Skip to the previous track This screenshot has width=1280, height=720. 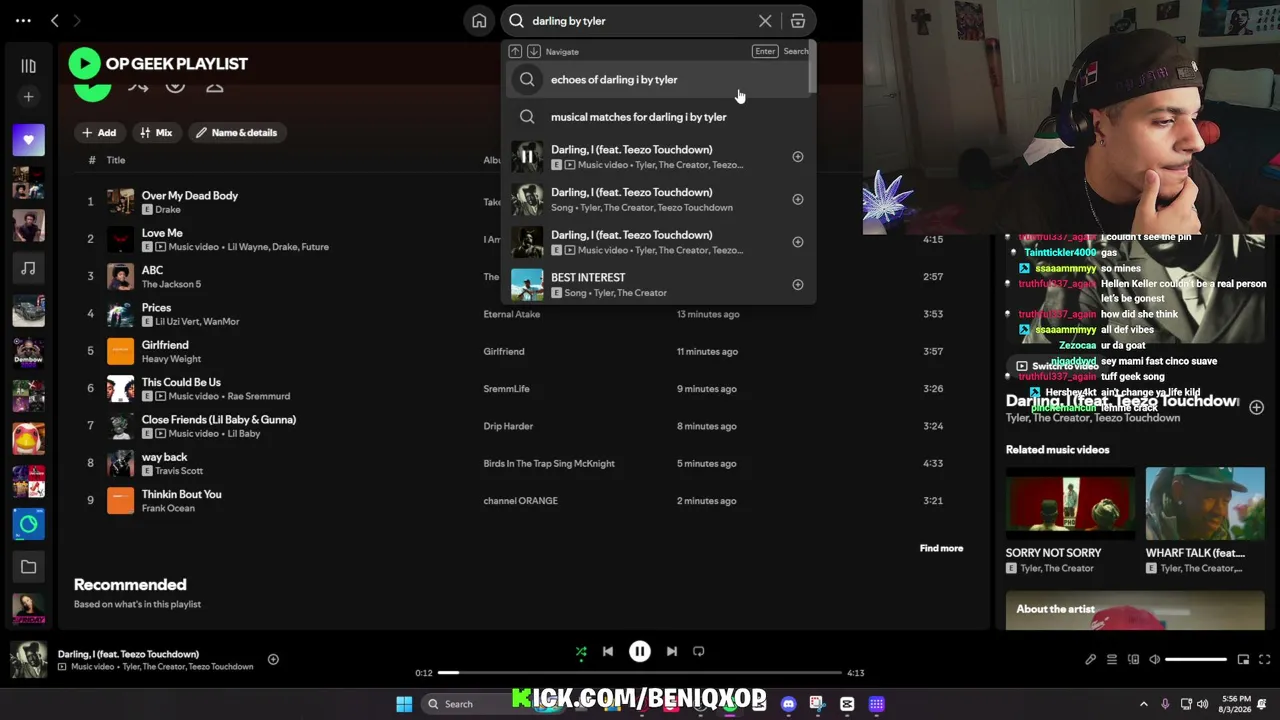click(608, 652)
